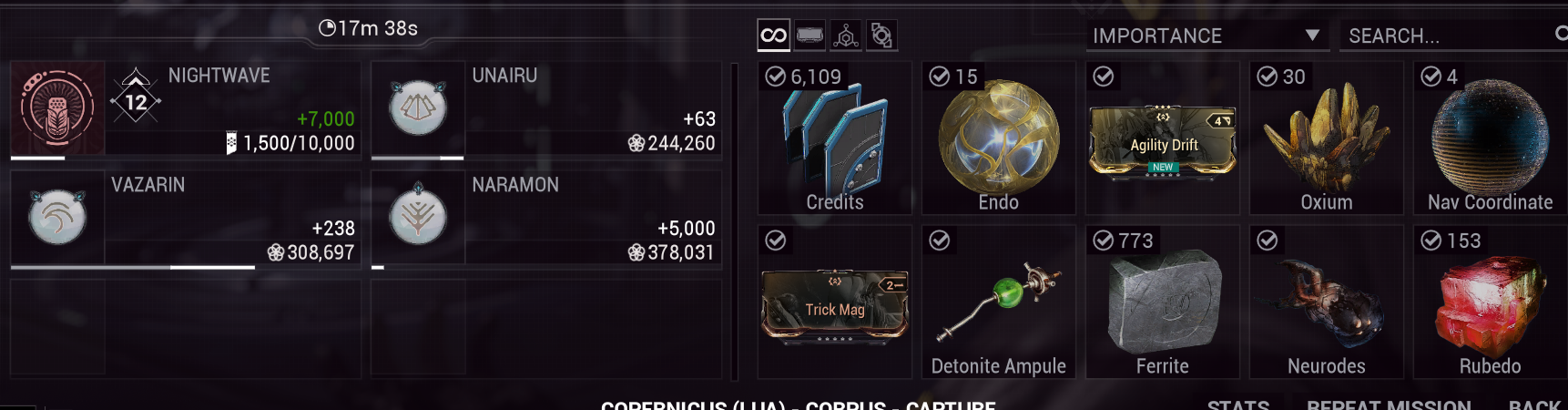
Task: Toggle the checkmark on Credits reward
Action: click(x=776, y=77)
